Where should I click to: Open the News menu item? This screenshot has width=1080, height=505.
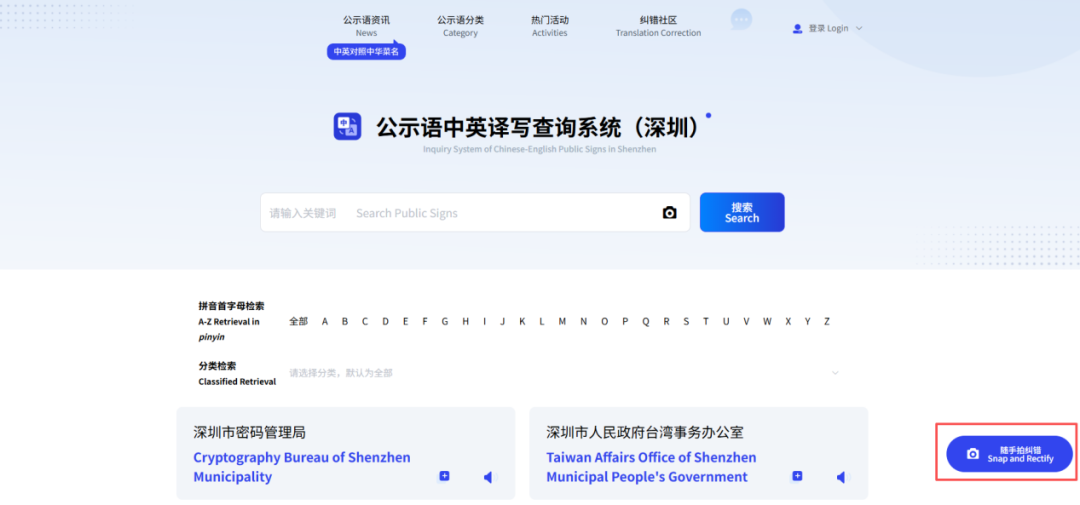click(x=366, y=26)
